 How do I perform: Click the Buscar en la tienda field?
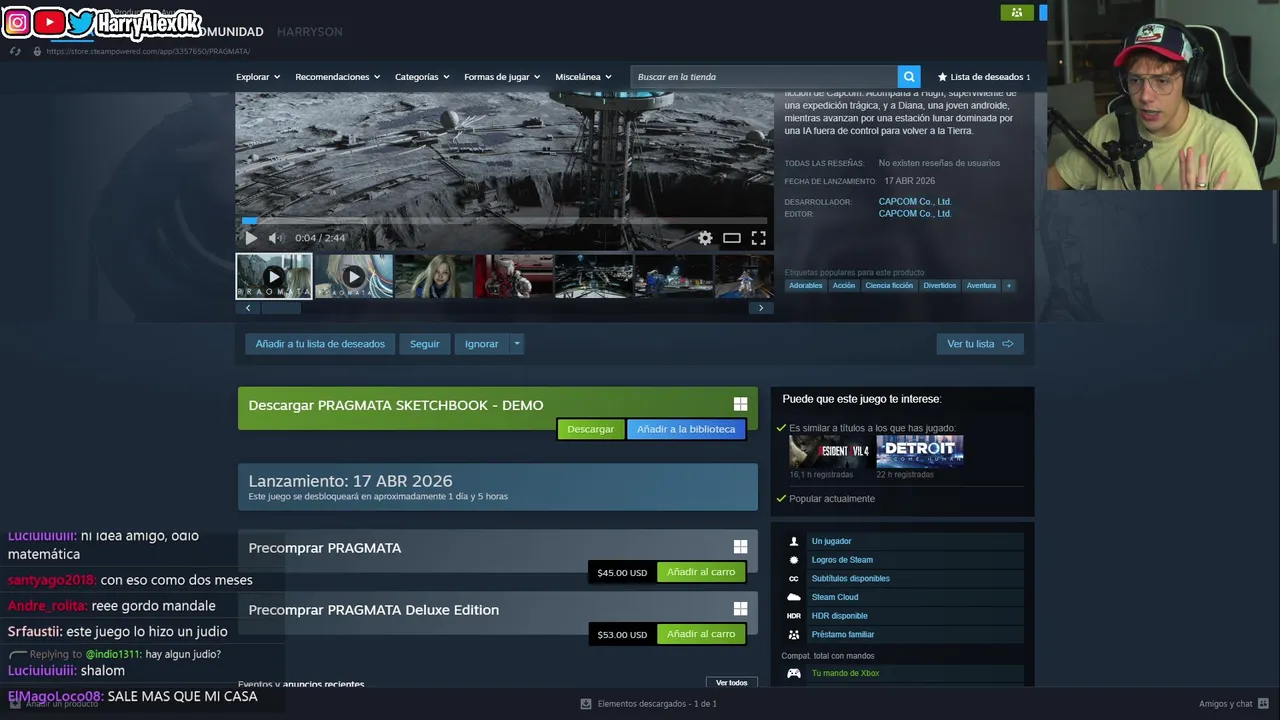point(764,77)
